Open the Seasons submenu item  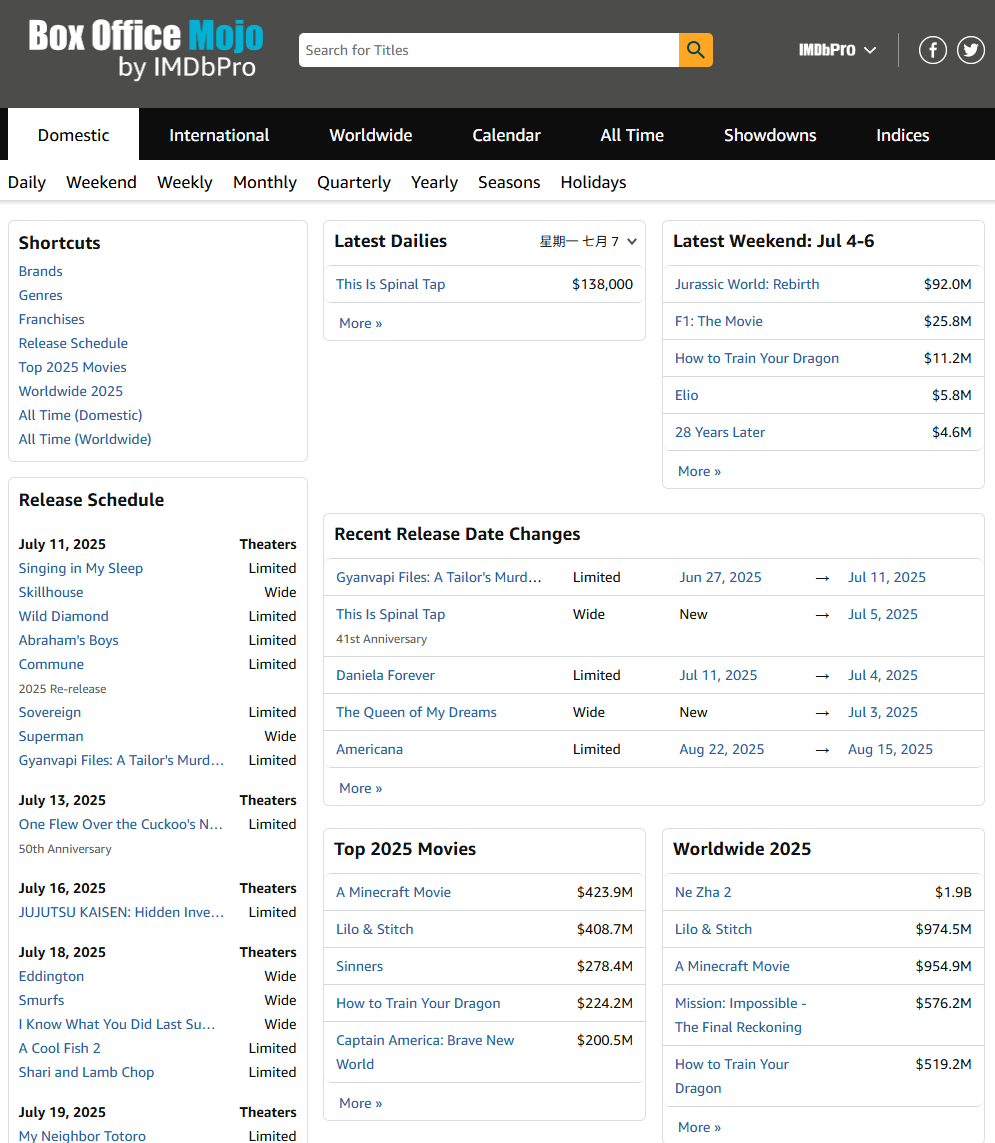(x=509, y=182)
